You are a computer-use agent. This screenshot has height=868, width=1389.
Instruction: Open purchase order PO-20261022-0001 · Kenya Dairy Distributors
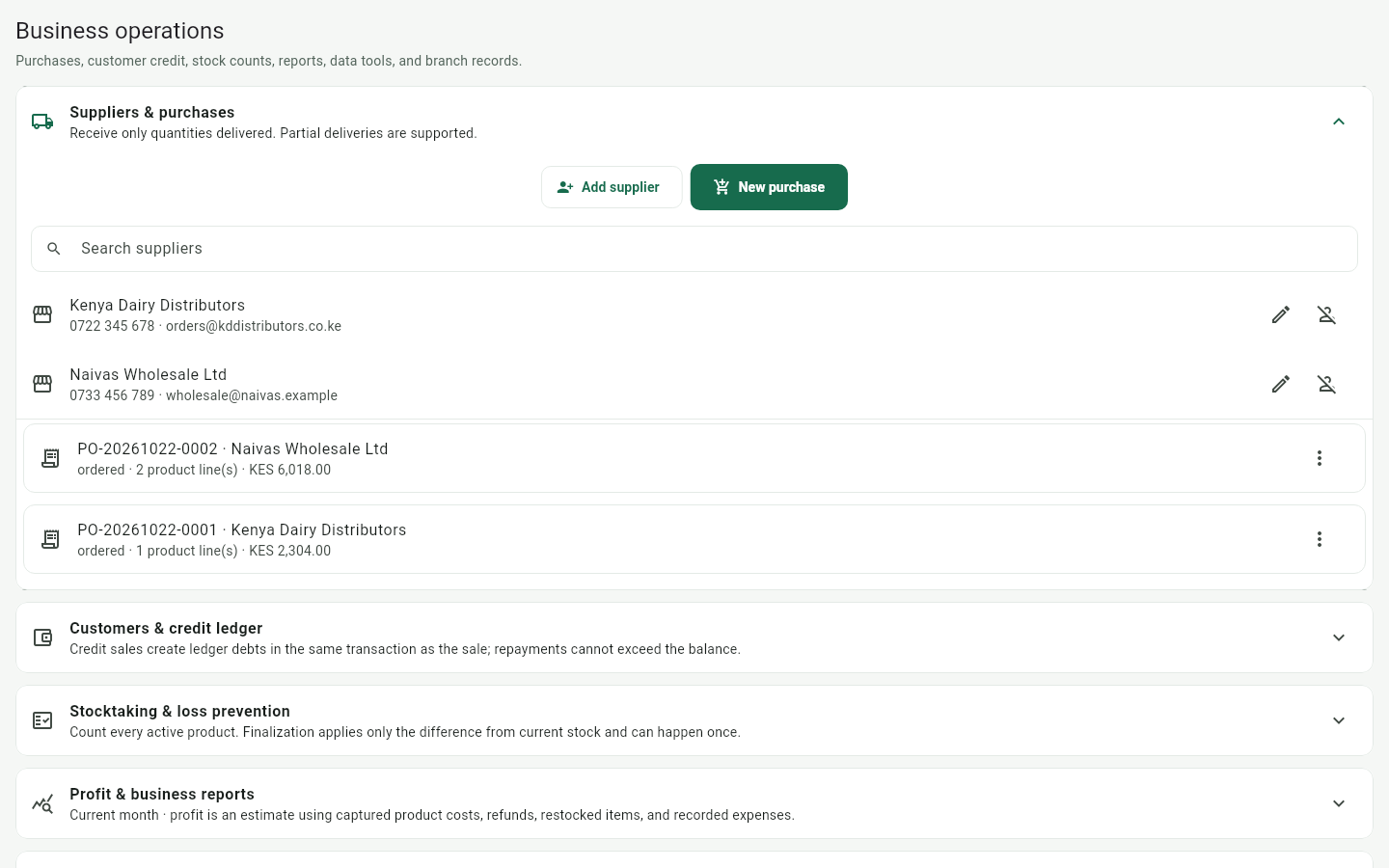point(694,539)
